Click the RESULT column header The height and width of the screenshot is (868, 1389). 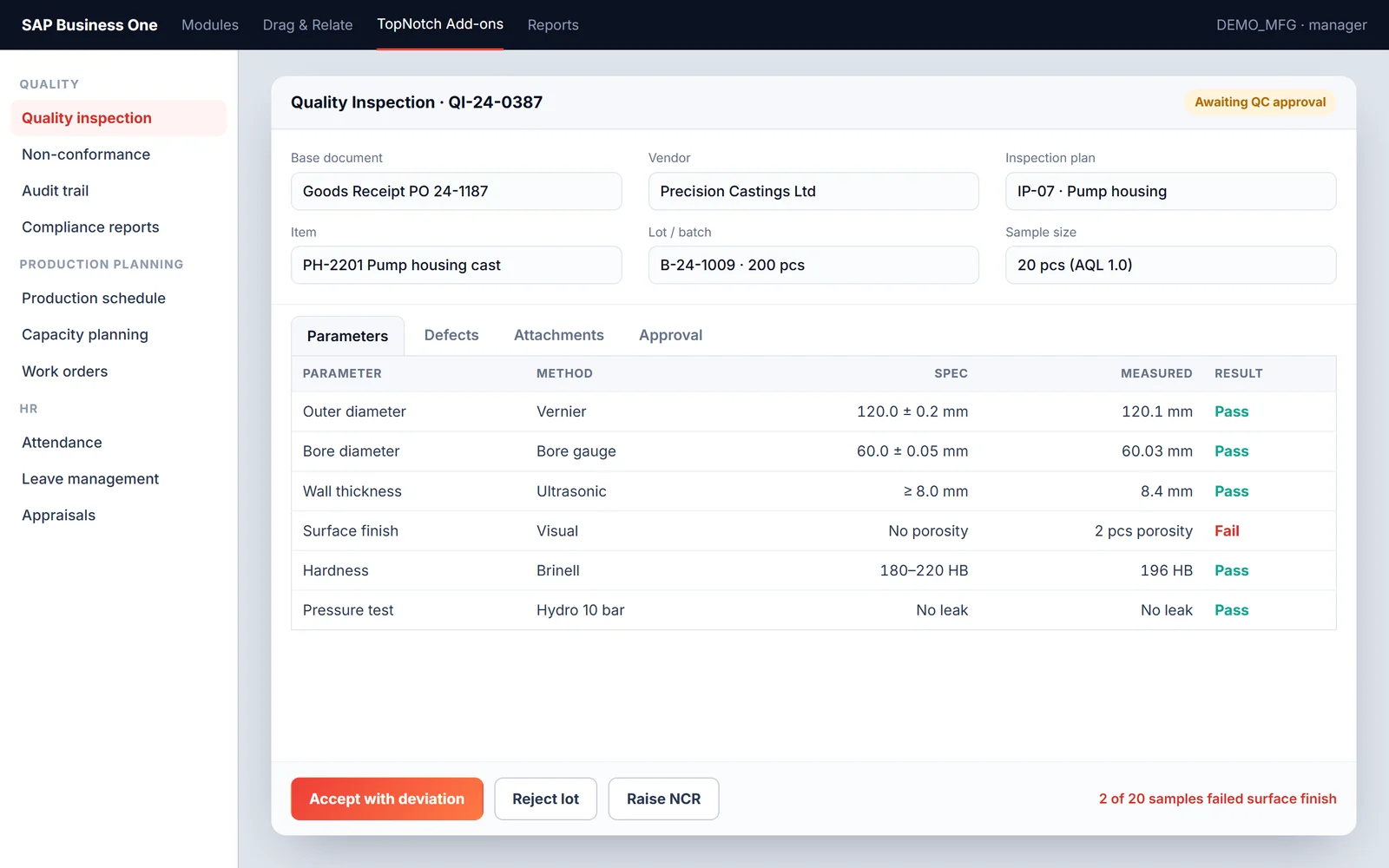[1238, 373]
